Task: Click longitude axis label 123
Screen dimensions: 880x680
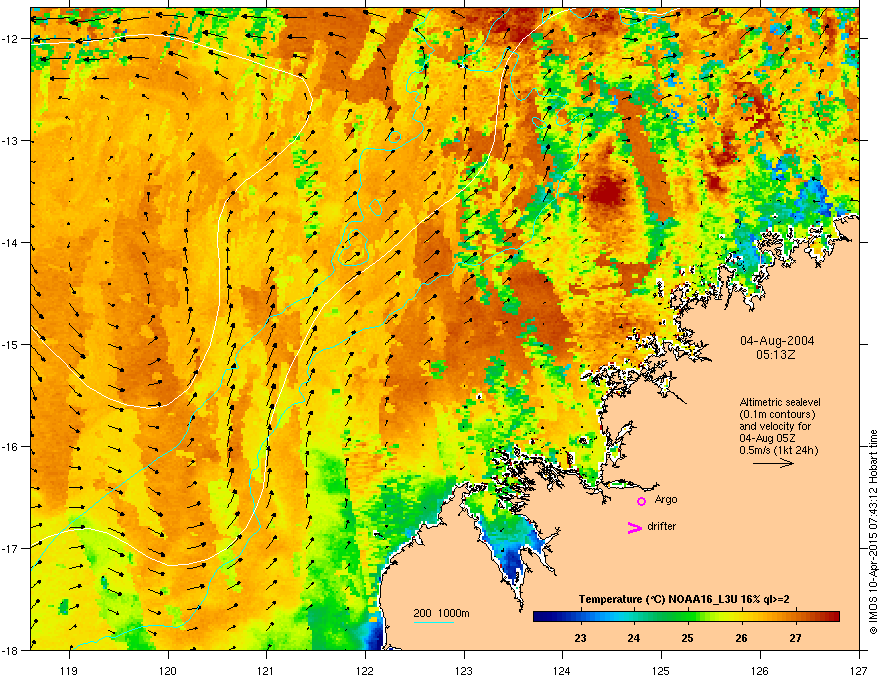Action: pyautogui.click(x=464, y=670)
